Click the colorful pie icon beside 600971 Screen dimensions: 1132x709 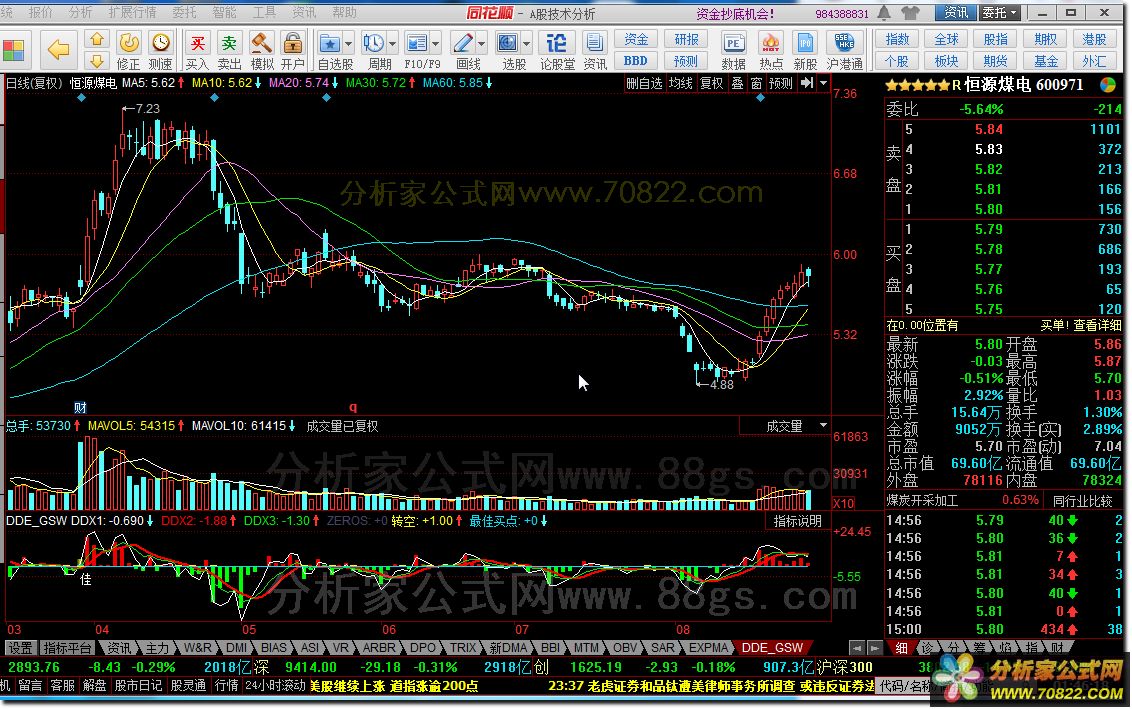[1107, 85]
